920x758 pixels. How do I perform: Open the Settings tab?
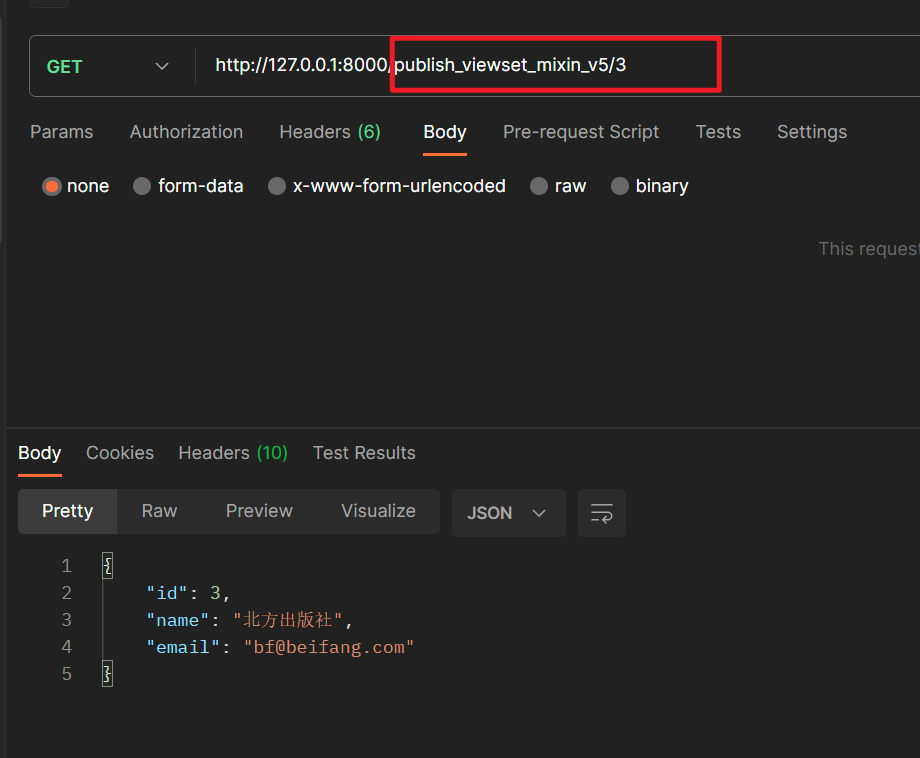pos(811,131)
